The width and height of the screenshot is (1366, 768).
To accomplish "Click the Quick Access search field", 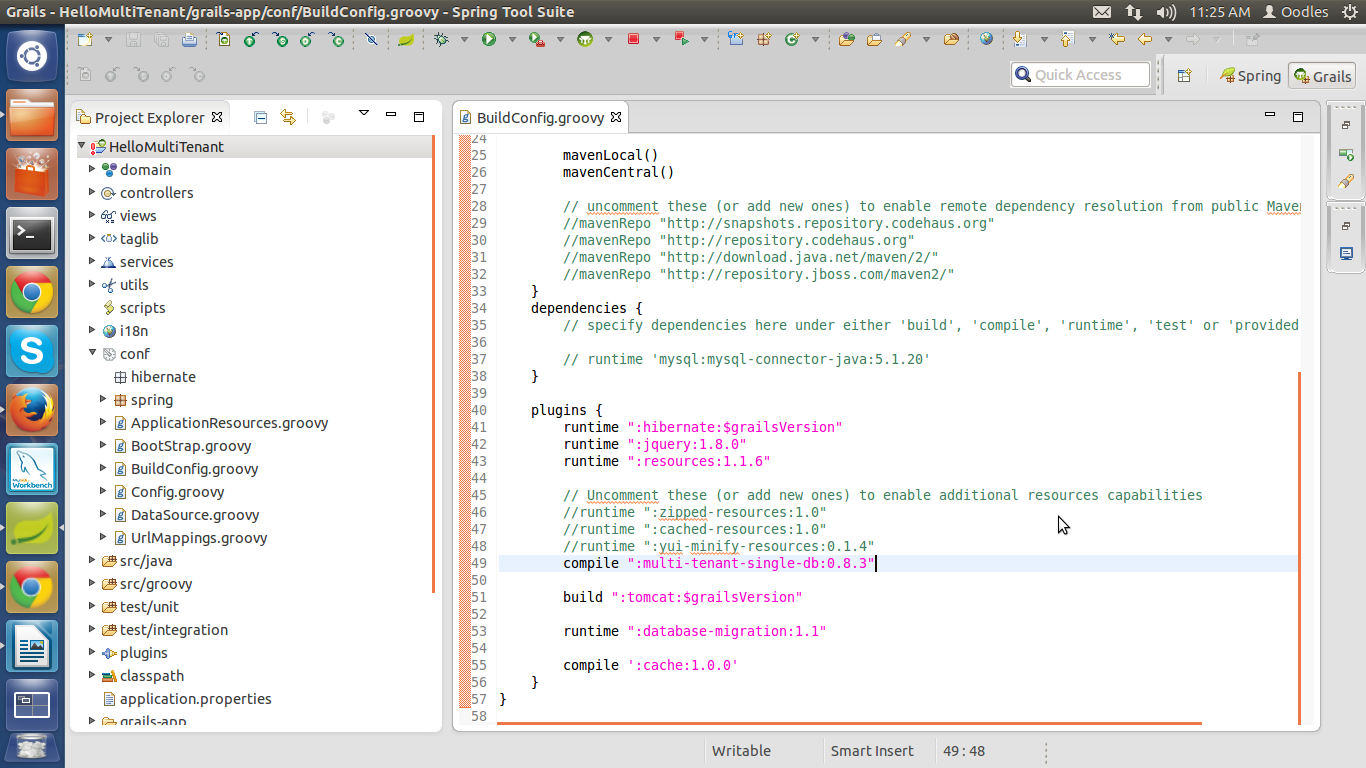I will click(x=1080, y=75).
